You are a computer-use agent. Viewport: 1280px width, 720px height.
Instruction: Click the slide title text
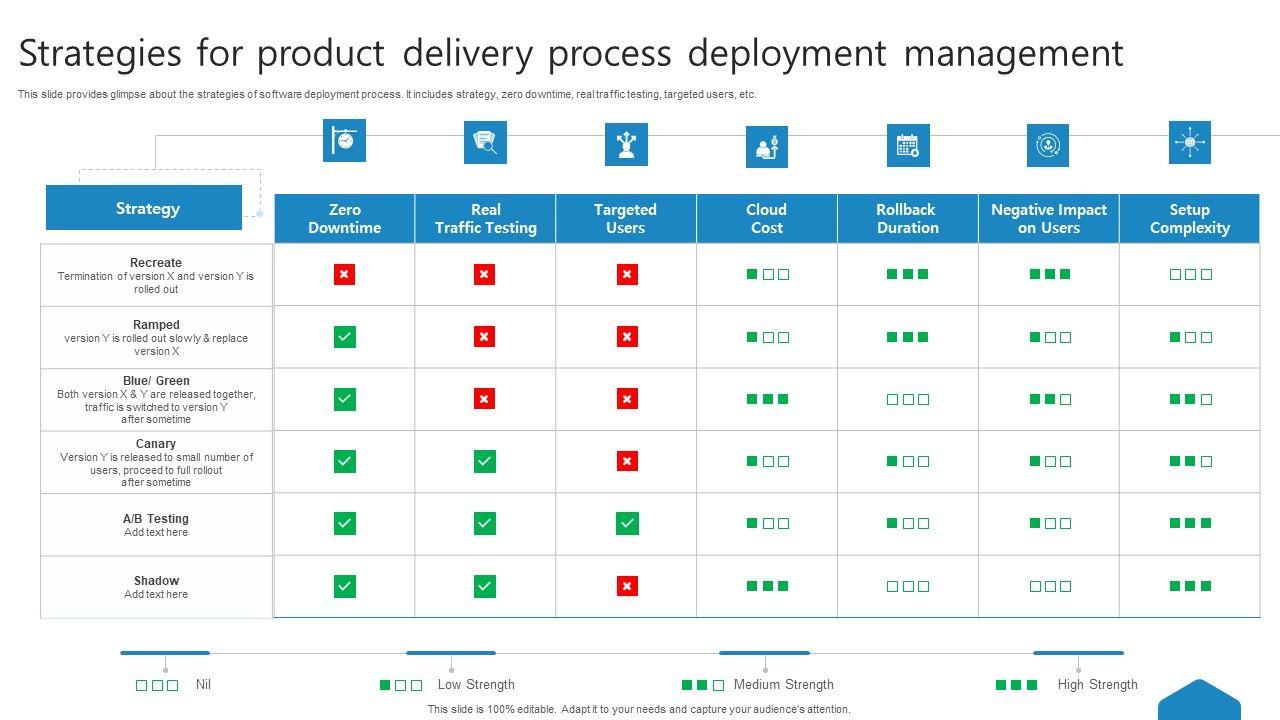click(x=571, y=53)
